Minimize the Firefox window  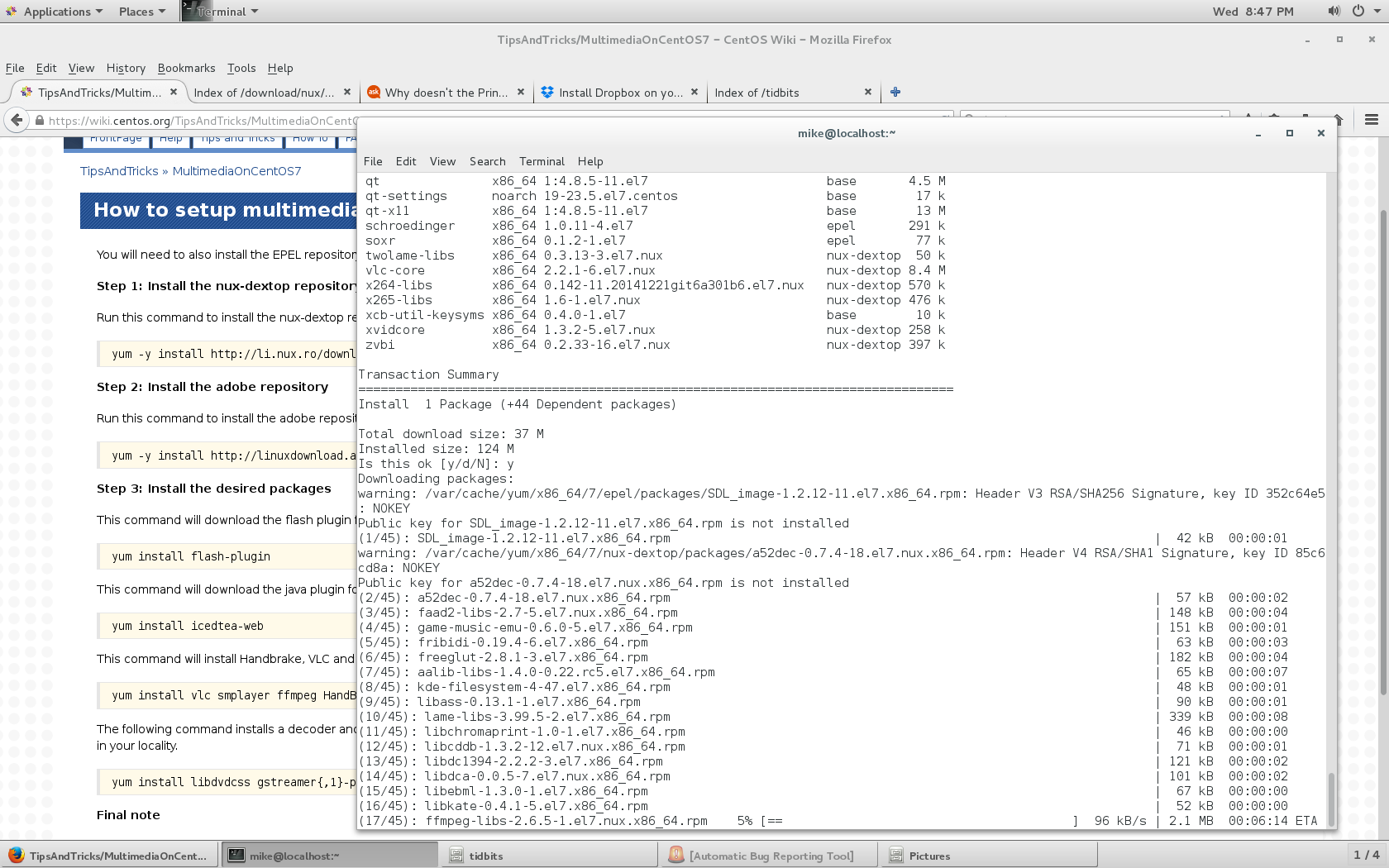1307,40
